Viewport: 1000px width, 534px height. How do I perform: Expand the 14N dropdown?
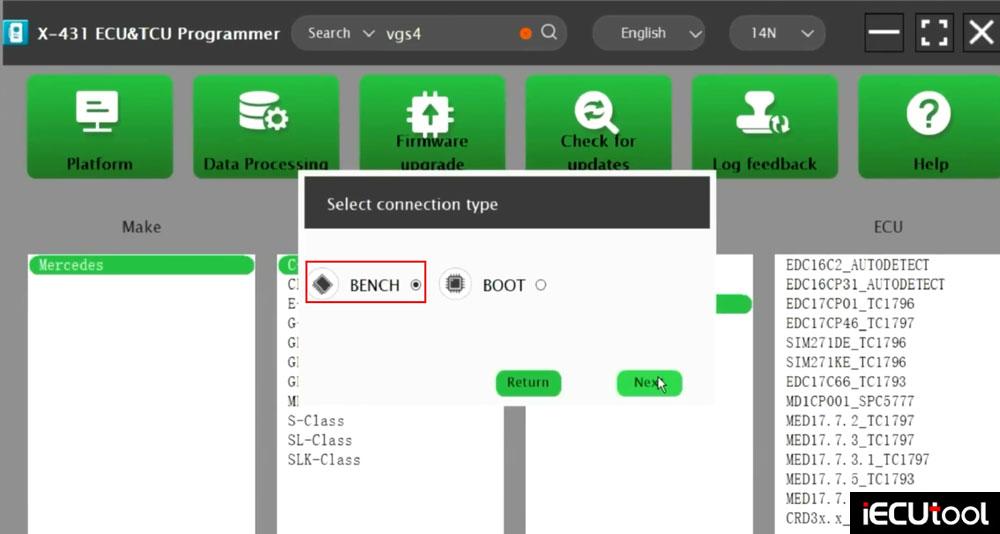781,33
